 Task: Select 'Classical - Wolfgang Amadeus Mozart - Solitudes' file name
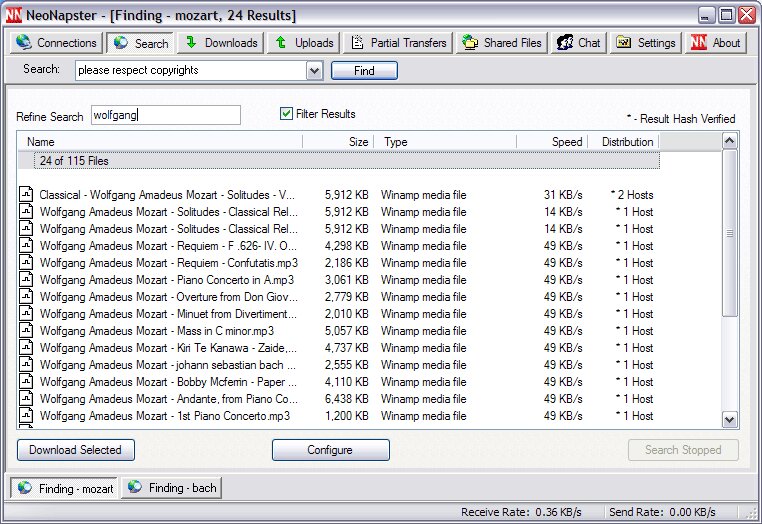tap(167, 195)
